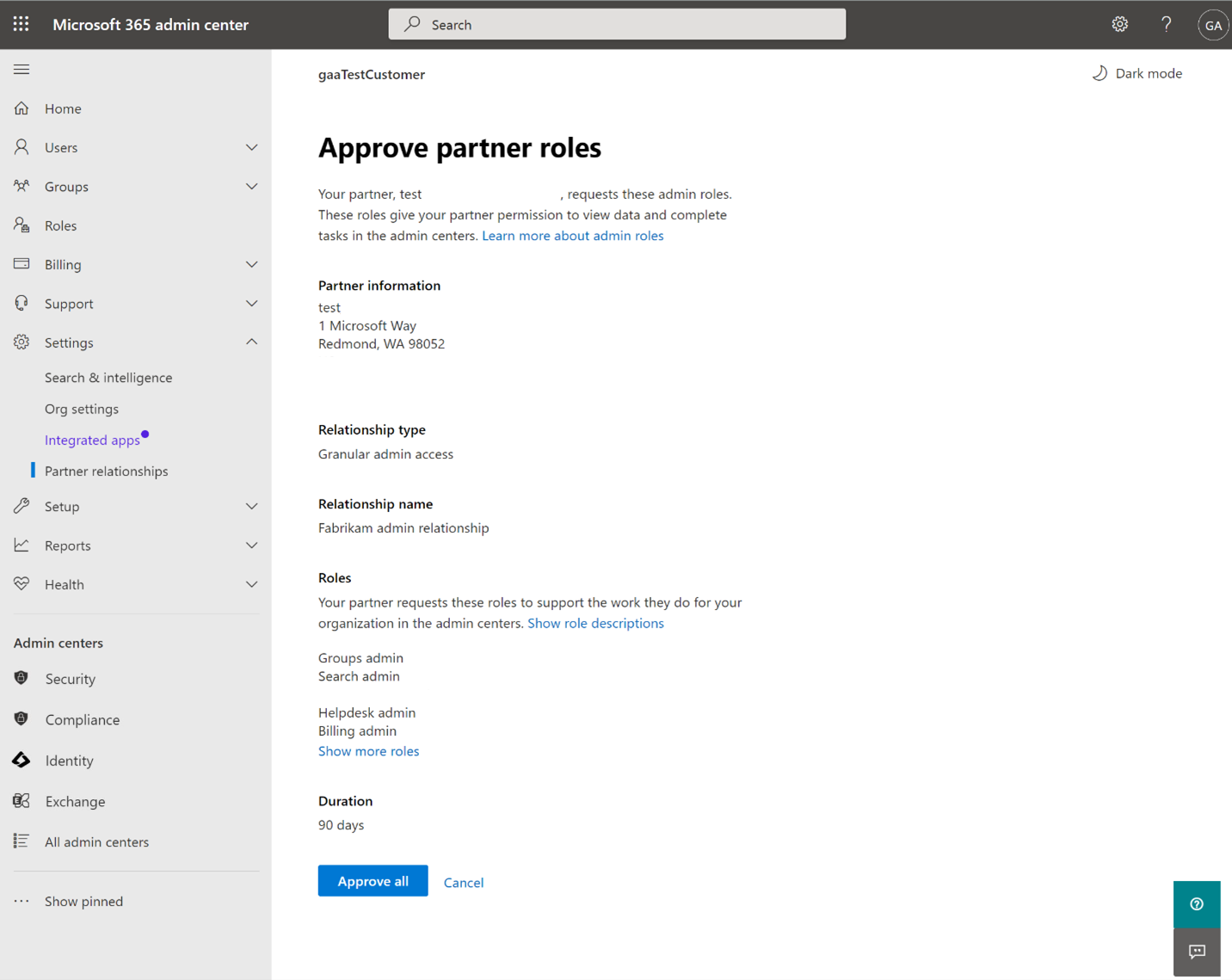The width and height of the screenshot is (1232, 980).
Task: Click inside the Search field
Action: click(617, 24)
